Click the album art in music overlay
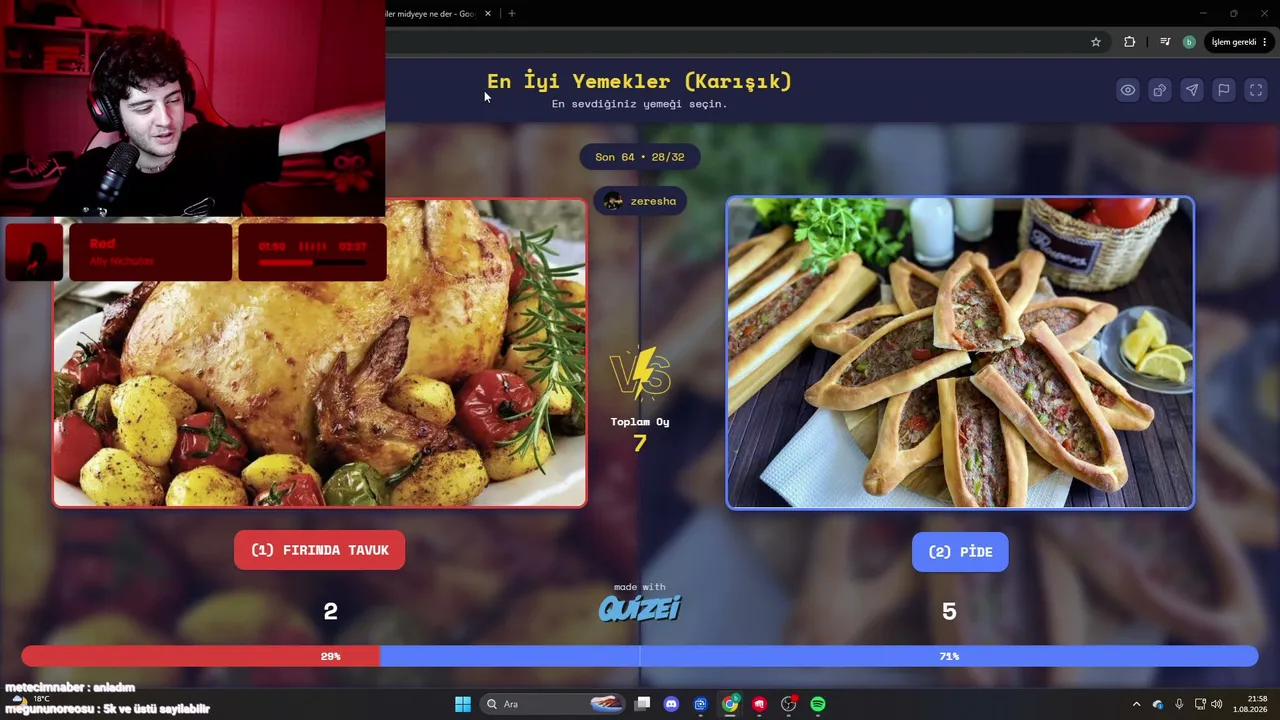 34,252
